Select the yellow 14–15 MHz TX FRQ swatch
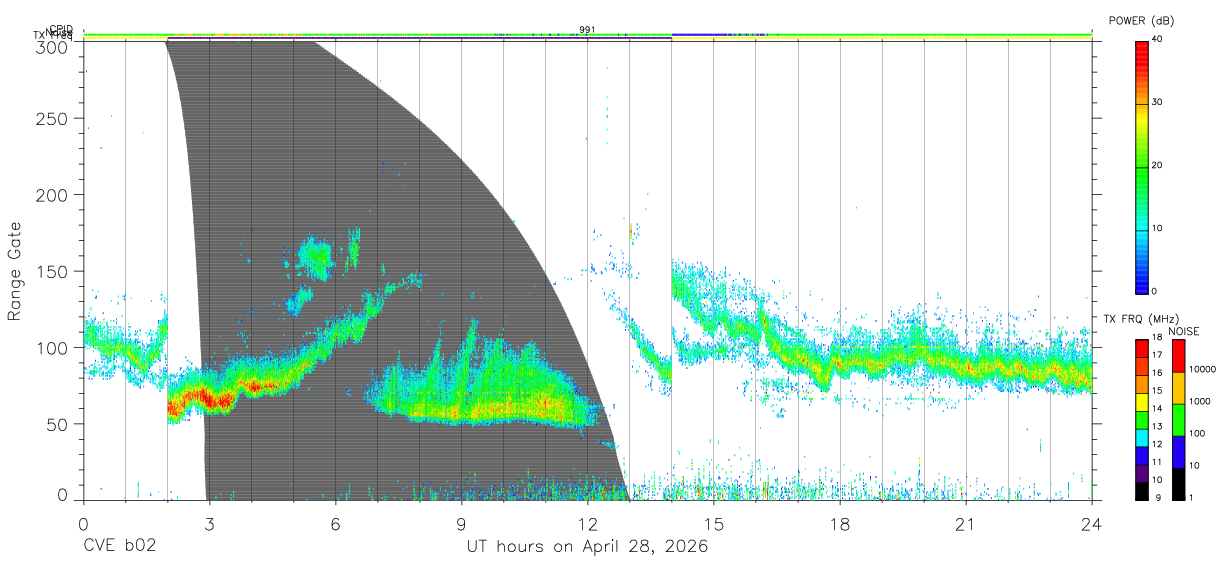The image size is (1228, 567). coord(1141,401)
